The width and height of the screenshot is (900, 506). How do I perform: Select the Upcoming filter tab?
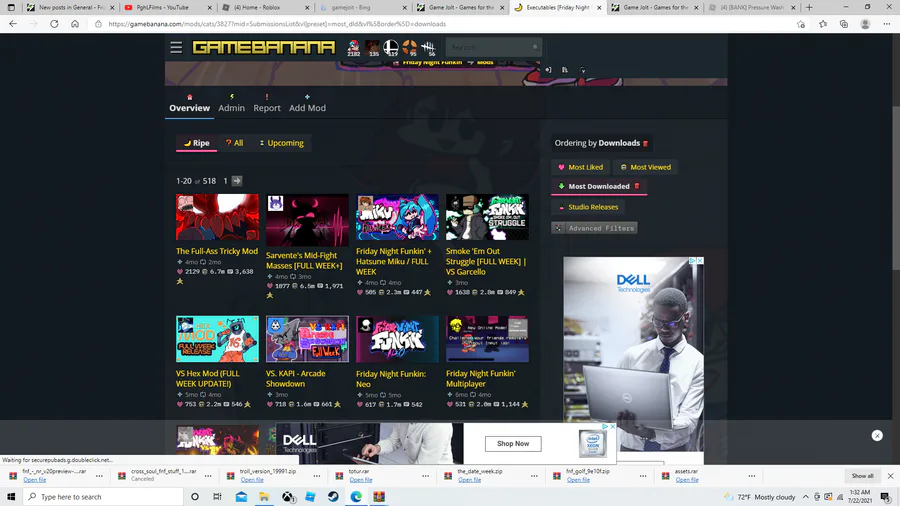coord(281,143)
